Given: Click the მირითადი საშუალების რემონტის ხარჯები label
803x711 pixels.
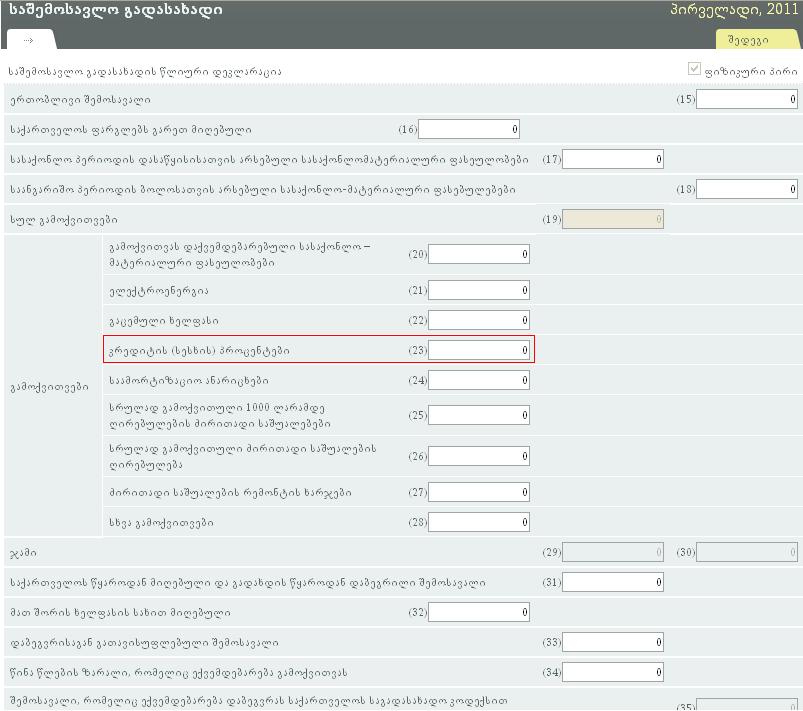Looking at the screenshot, I should (x=230, y=492).
